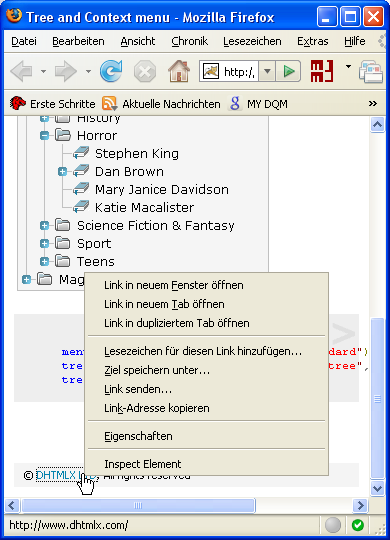Open the Datei menu
The width and height of the screenshot is (390, 540).
pos(24,41)
